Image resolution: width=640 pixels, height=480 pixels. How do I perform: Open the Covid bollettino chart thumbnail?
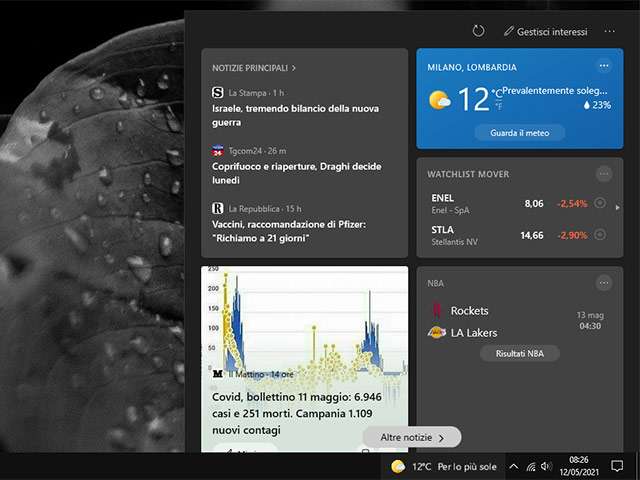point(304,320)
